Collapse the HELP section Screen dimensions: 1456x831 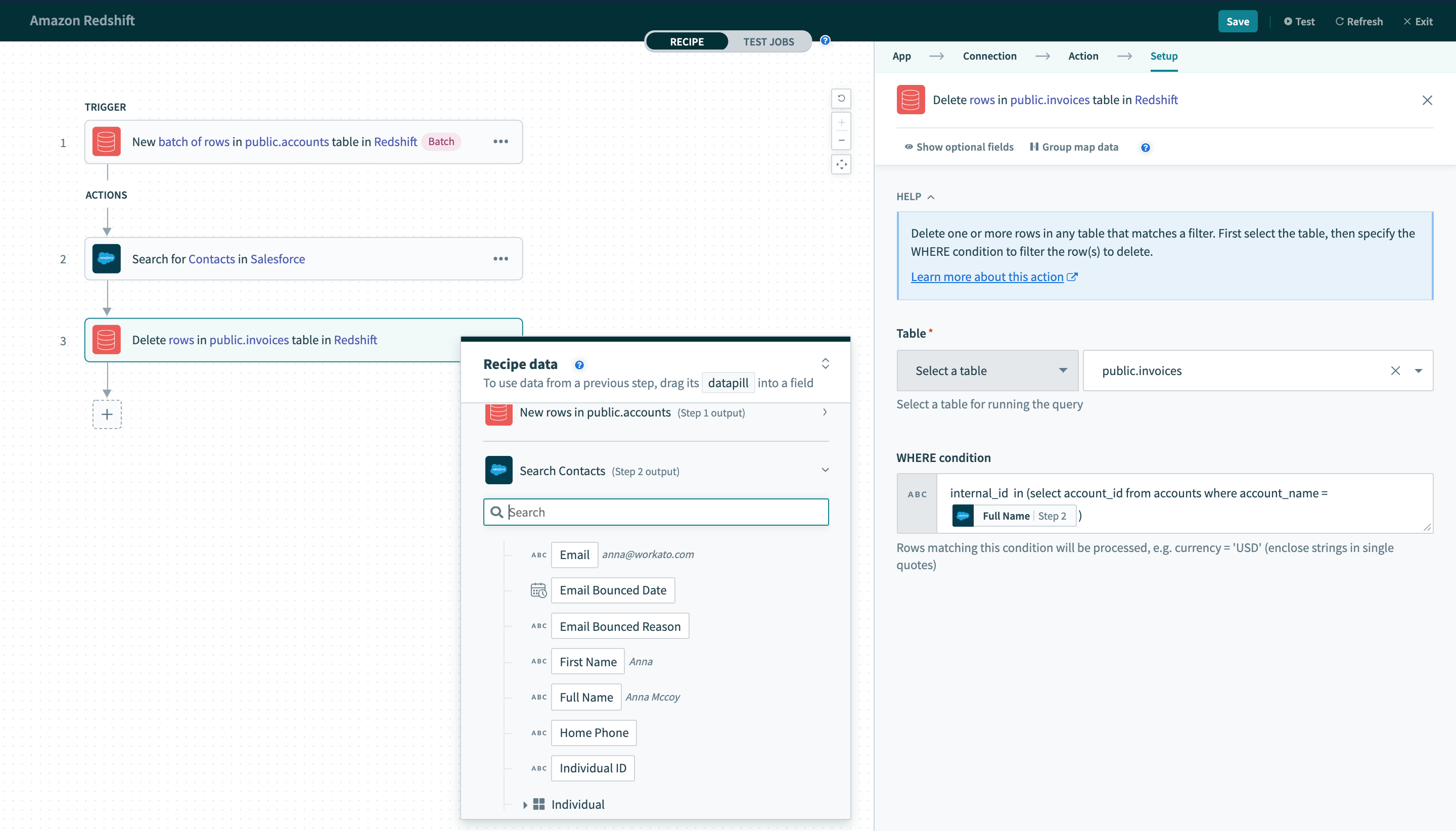pos(915,196)
